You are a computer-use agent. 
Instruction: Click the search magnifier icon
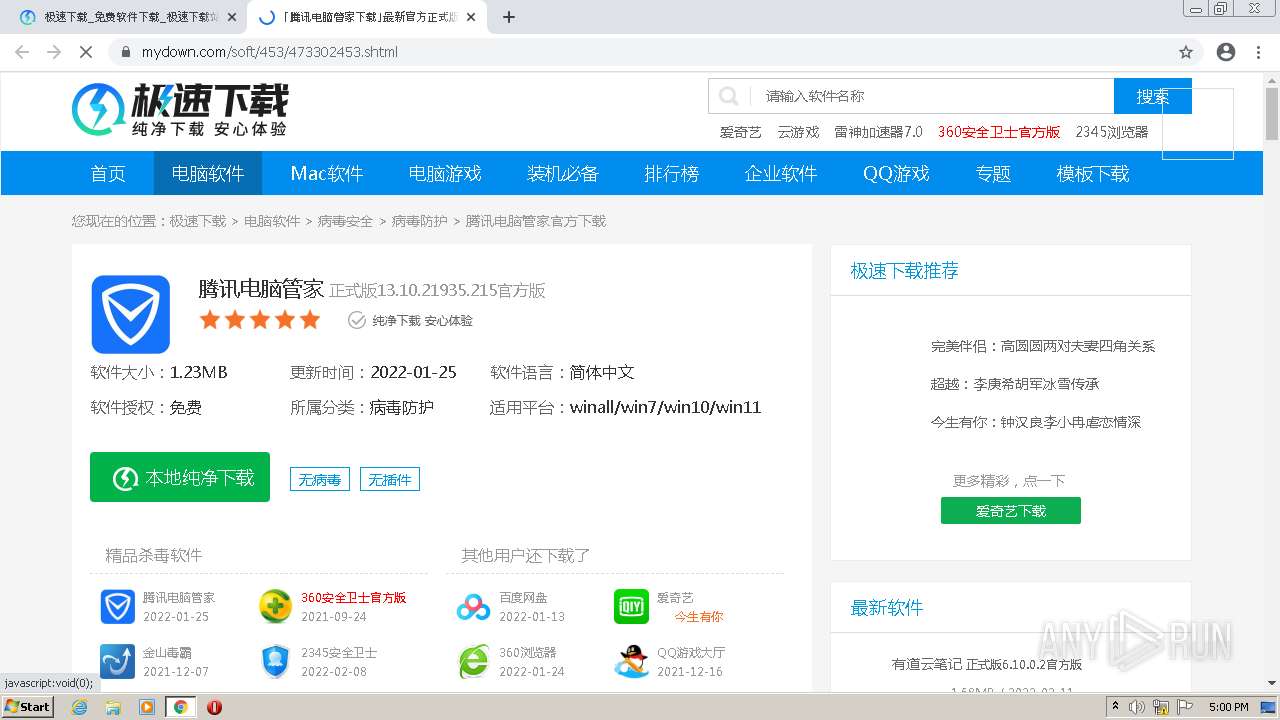tap(729, 96)
